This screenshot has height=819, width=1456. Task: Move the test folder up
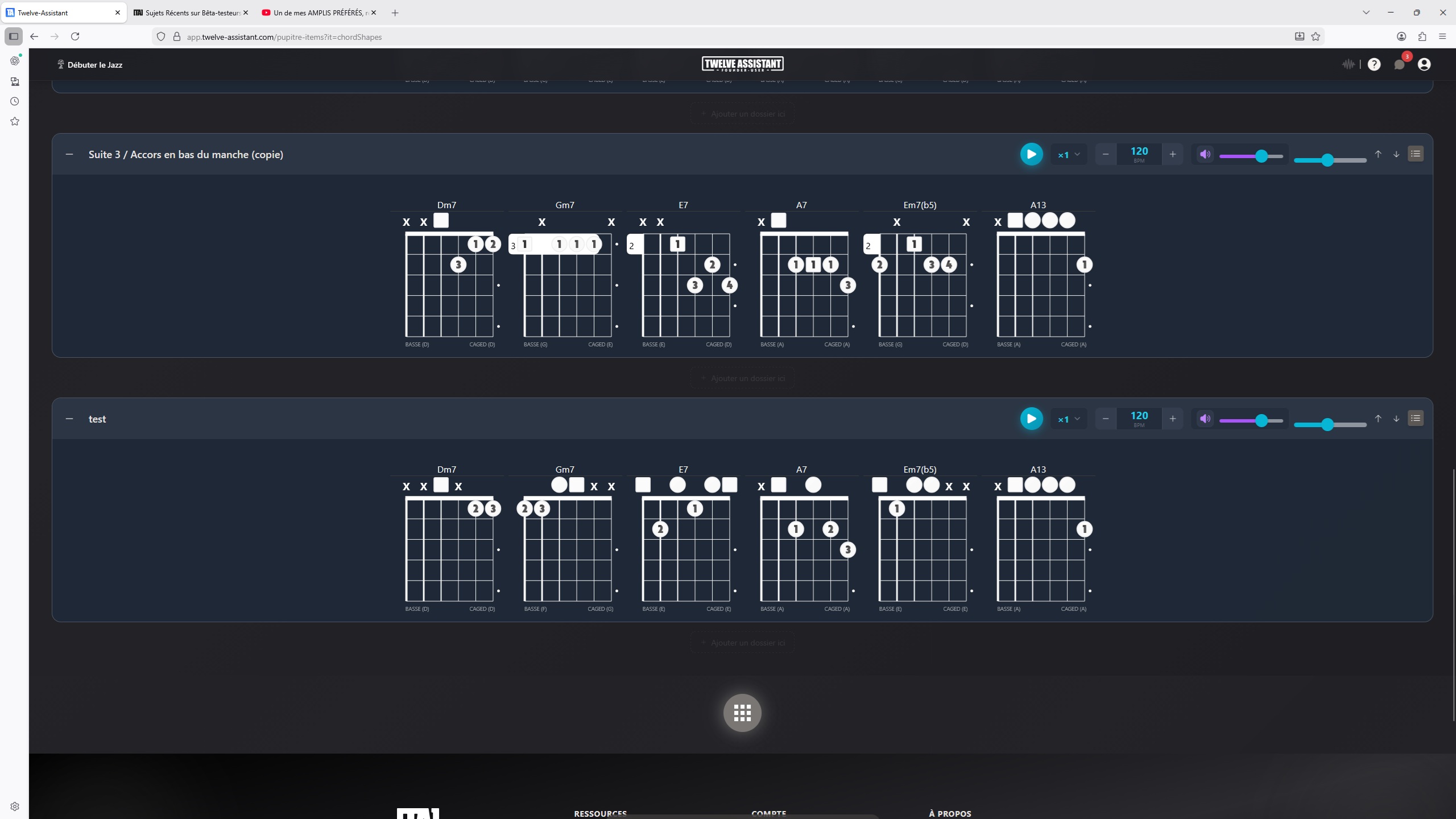pos(1378,419)
